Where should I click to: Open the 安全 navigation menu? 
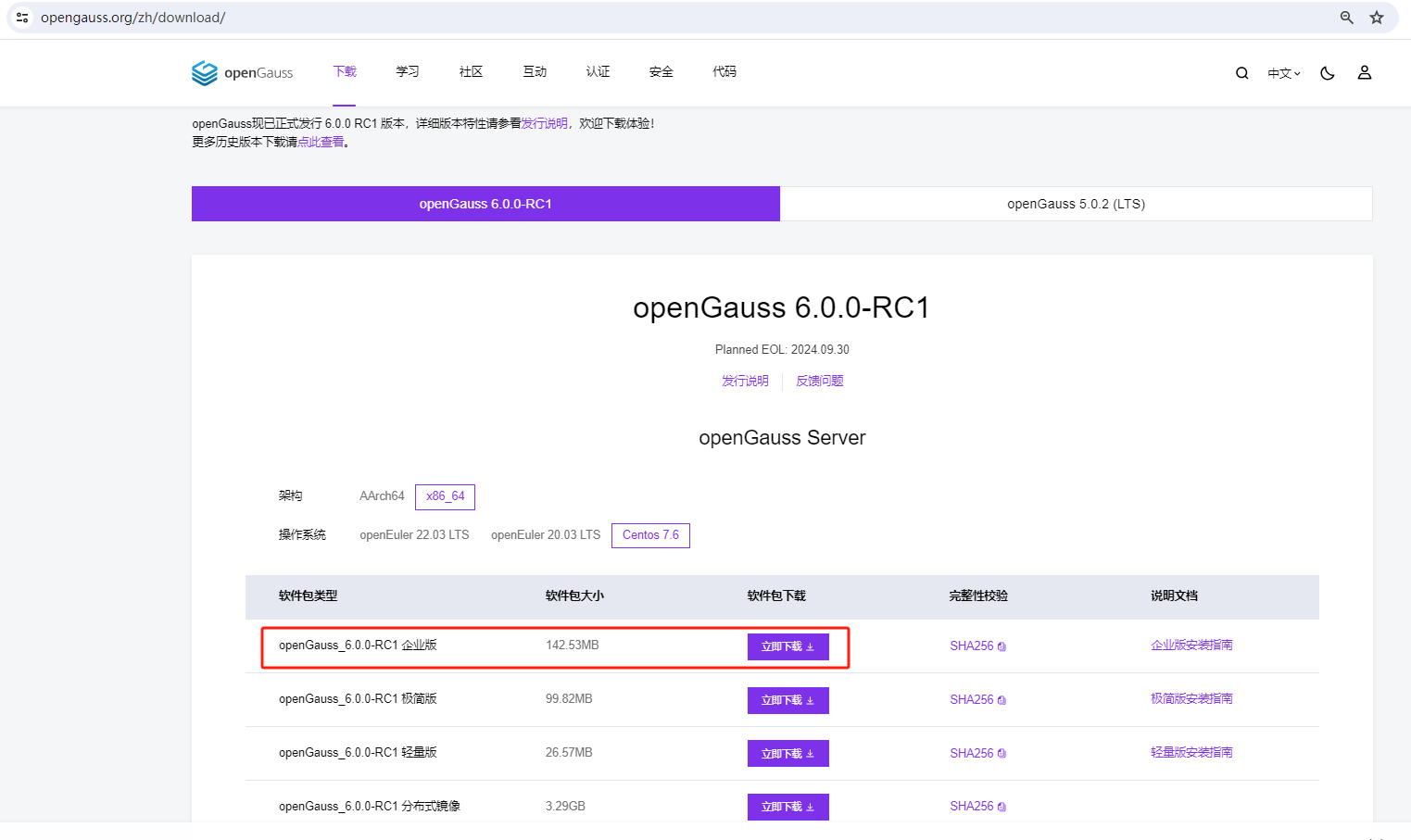pyautogui.click(x=661, y=71)
